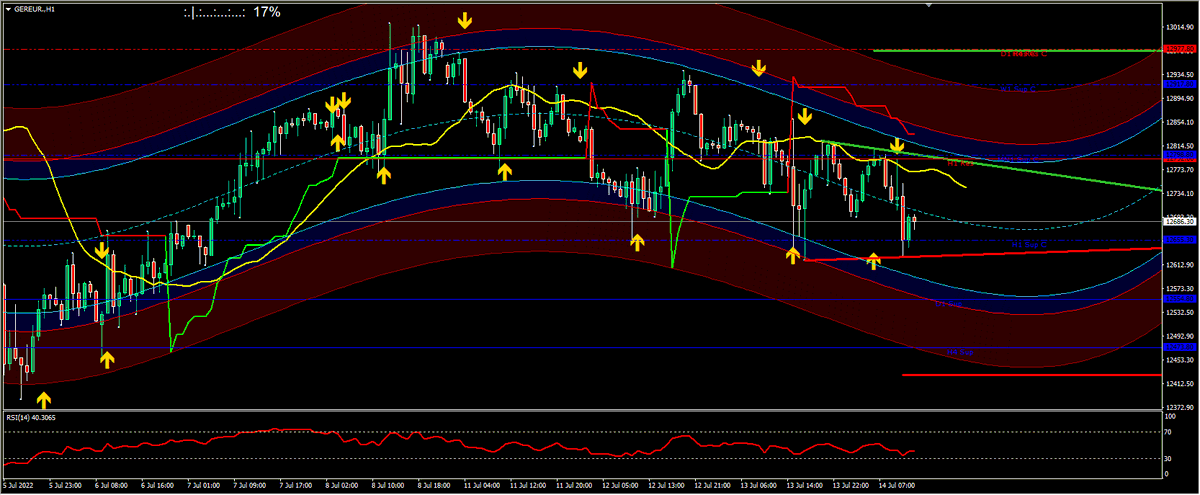This screenshot has height=495, width=1200.
Task: Click price scale value 12894.90
Action: pos(1180,98)
